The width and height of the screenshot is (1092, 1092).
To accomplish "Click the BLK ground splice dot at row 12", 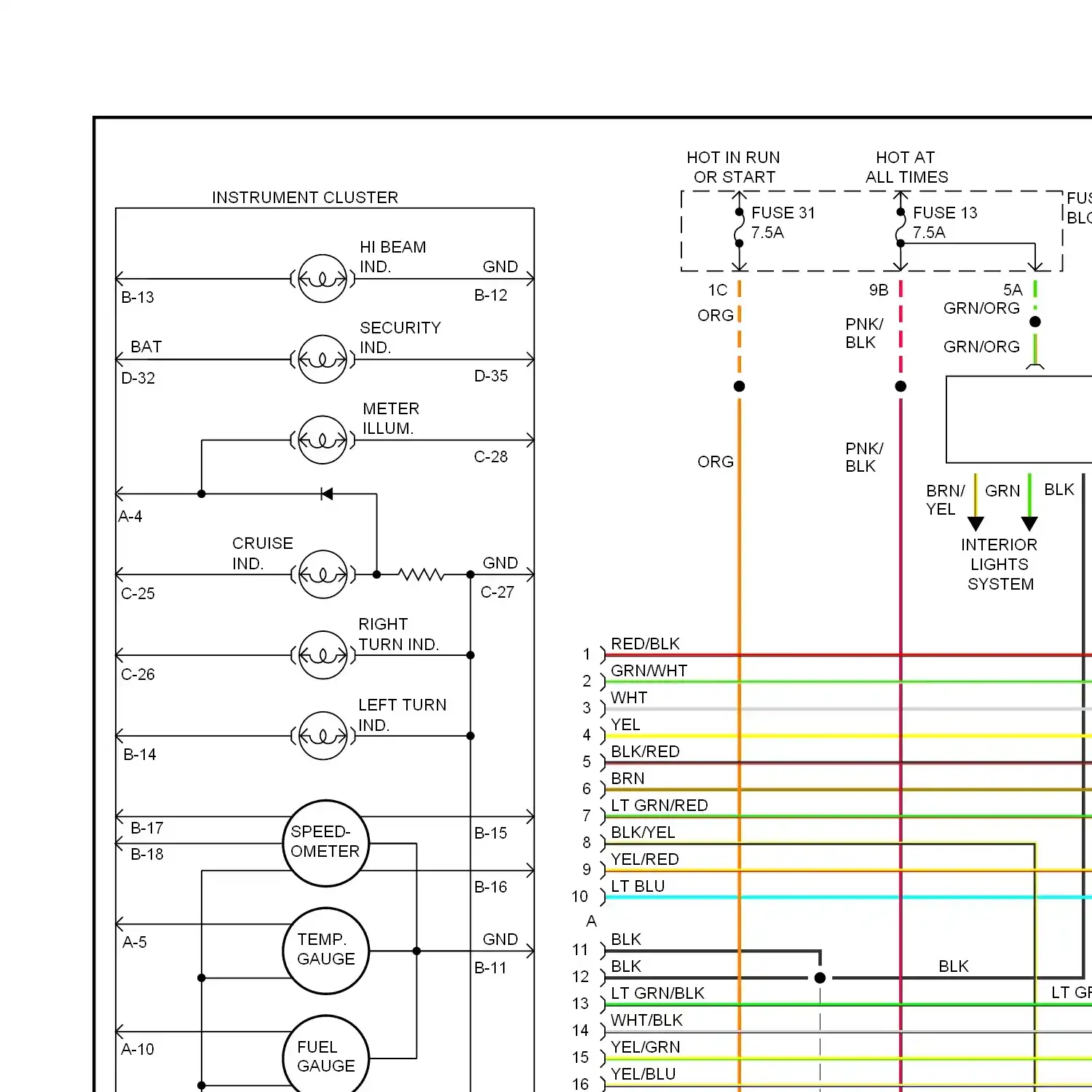I will click(820, 978).
